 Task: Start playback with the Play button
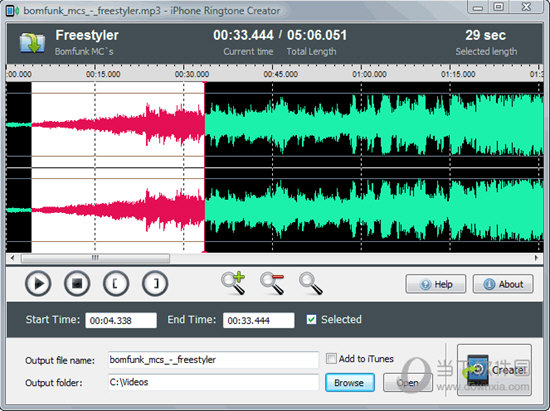pyautogui.click(x=38, y=283)
